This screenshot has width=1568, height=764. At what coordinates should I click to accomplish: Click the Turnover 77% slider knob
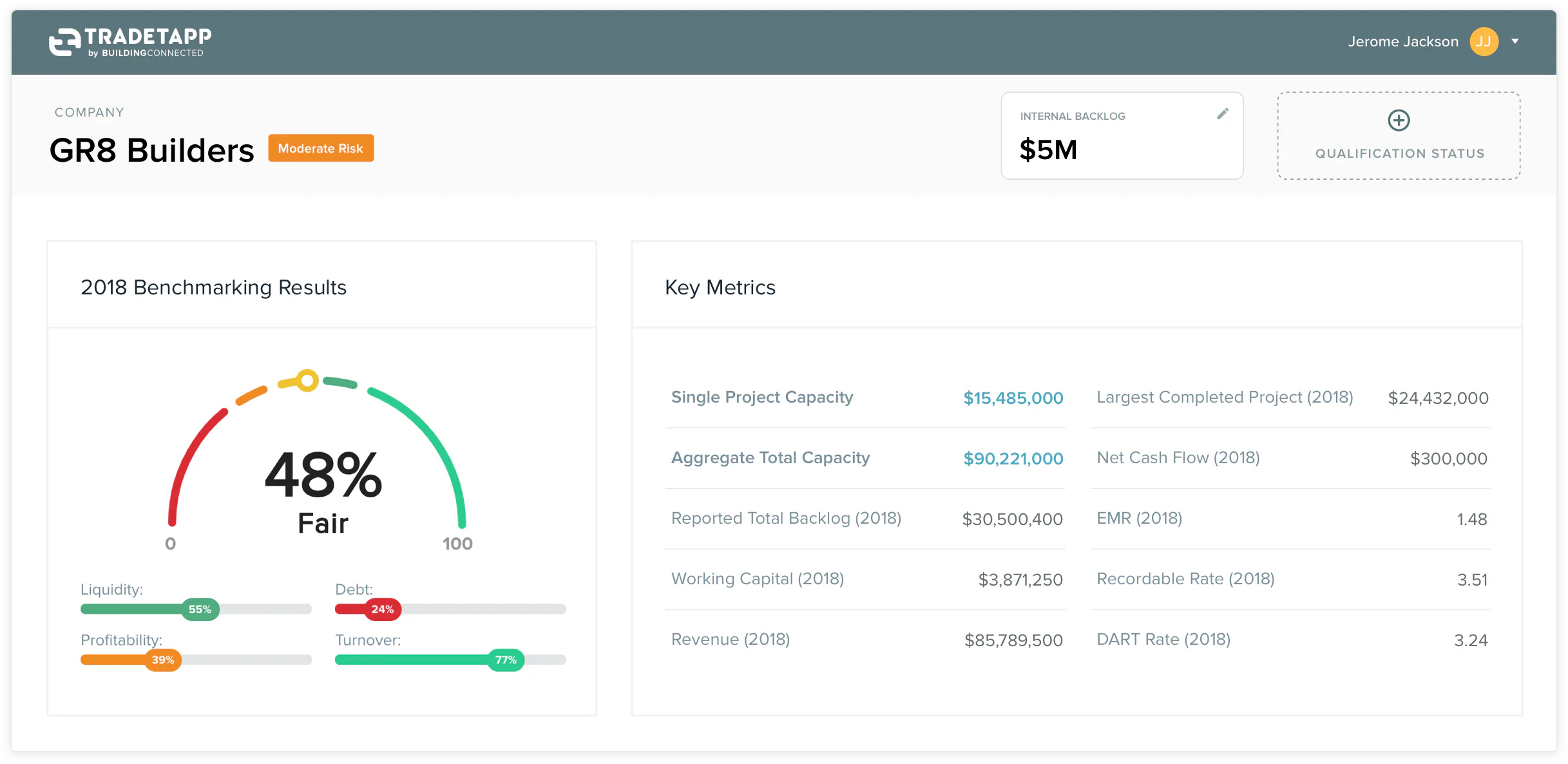pyautogui.click(x=506, y=660)
